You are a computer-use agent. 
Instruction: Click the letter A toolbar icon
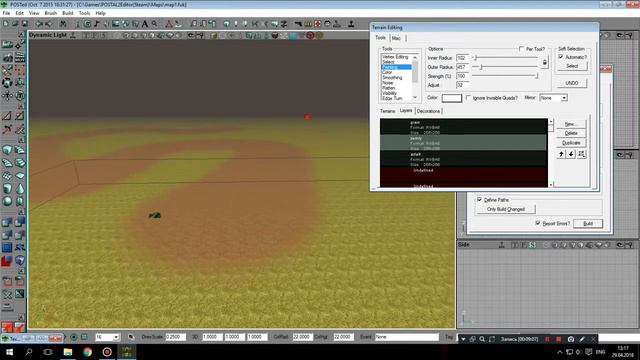click(x=145, y=24)
